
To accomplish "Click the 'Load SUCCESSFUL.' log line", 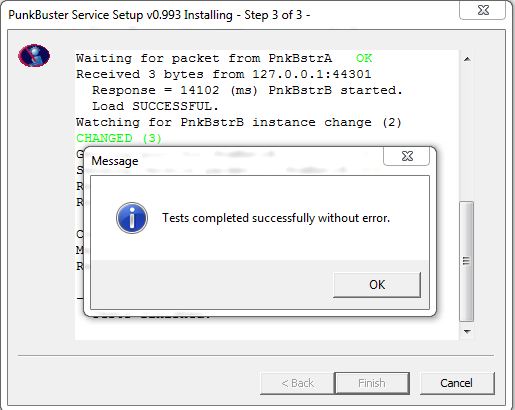I will click(x=155, y=106).
